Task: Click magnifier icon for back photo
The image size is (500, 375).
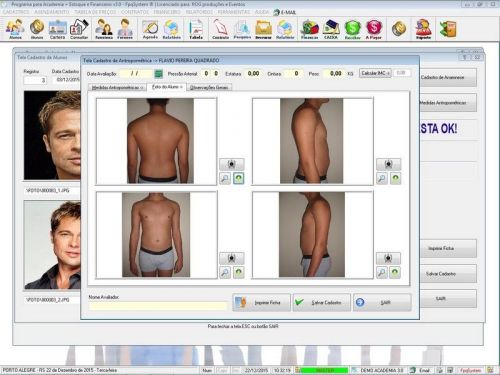Action: pos(225,178)
